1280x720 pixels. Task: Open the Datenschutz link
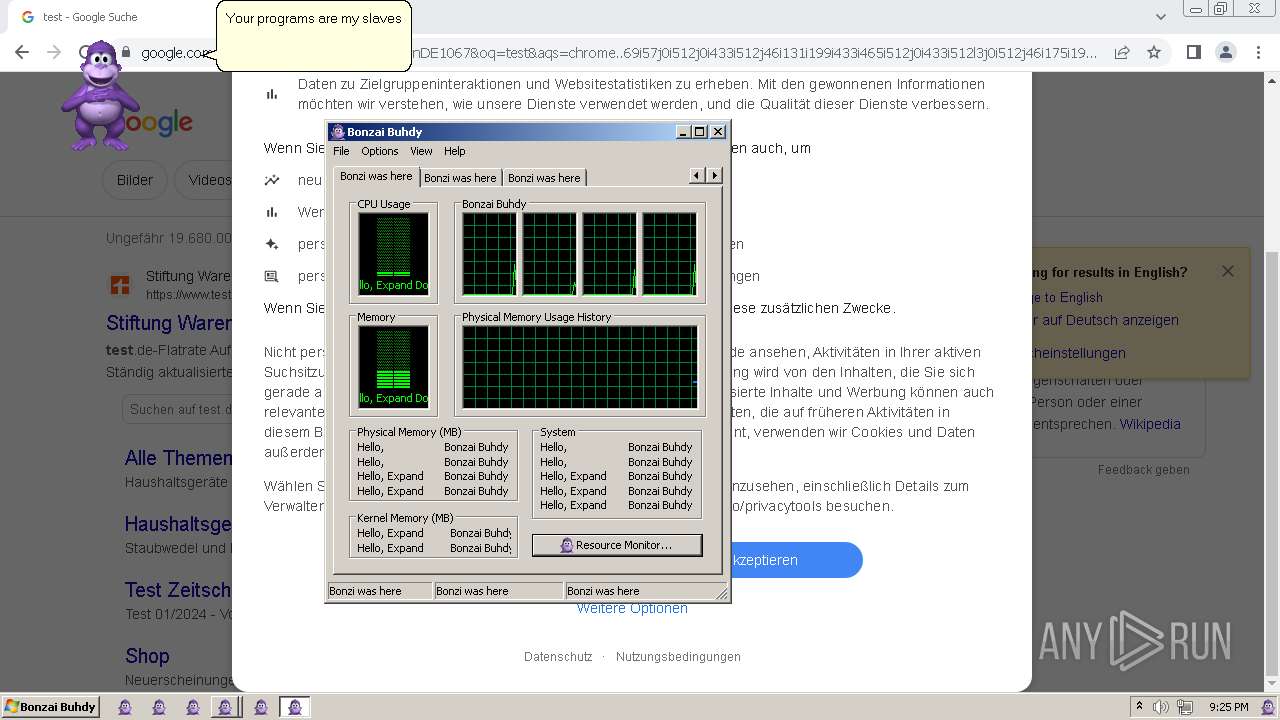tap(558, 657)
